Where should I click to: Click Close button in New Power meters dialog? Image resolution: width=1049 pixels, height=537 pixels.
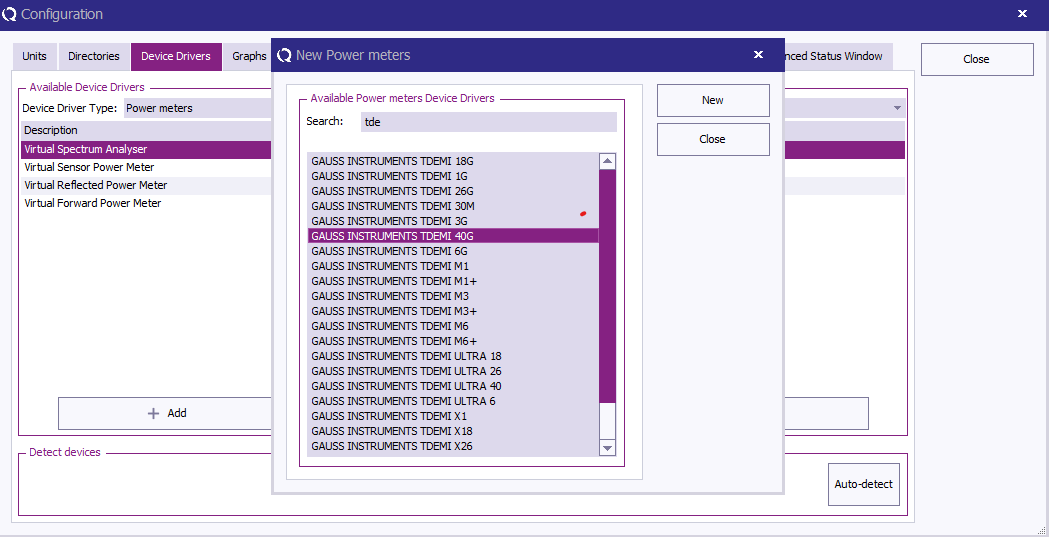pos(712,139)
